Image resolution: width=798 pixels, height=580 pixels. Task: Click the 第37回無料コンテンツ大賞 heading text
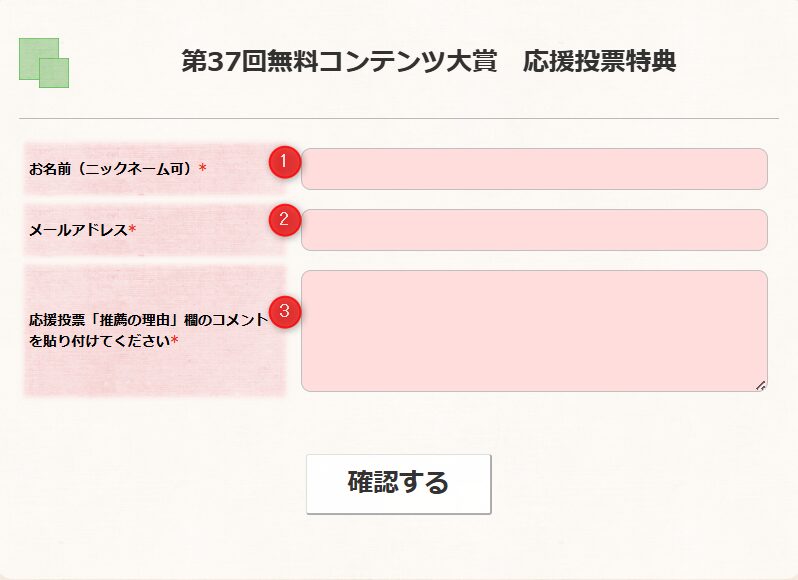click(x=339, y=61)
